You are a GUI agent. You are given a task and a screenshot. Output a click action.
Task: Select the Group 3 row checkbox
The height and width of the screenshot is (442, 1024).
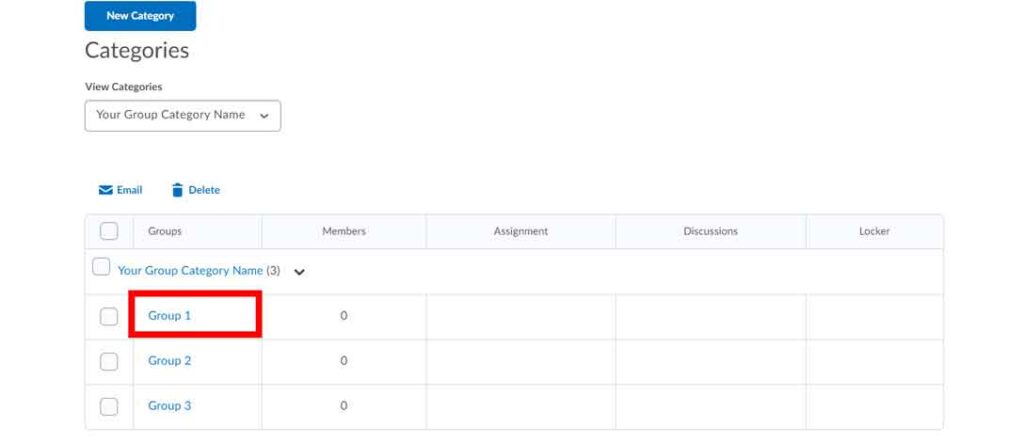coord(109,406)
